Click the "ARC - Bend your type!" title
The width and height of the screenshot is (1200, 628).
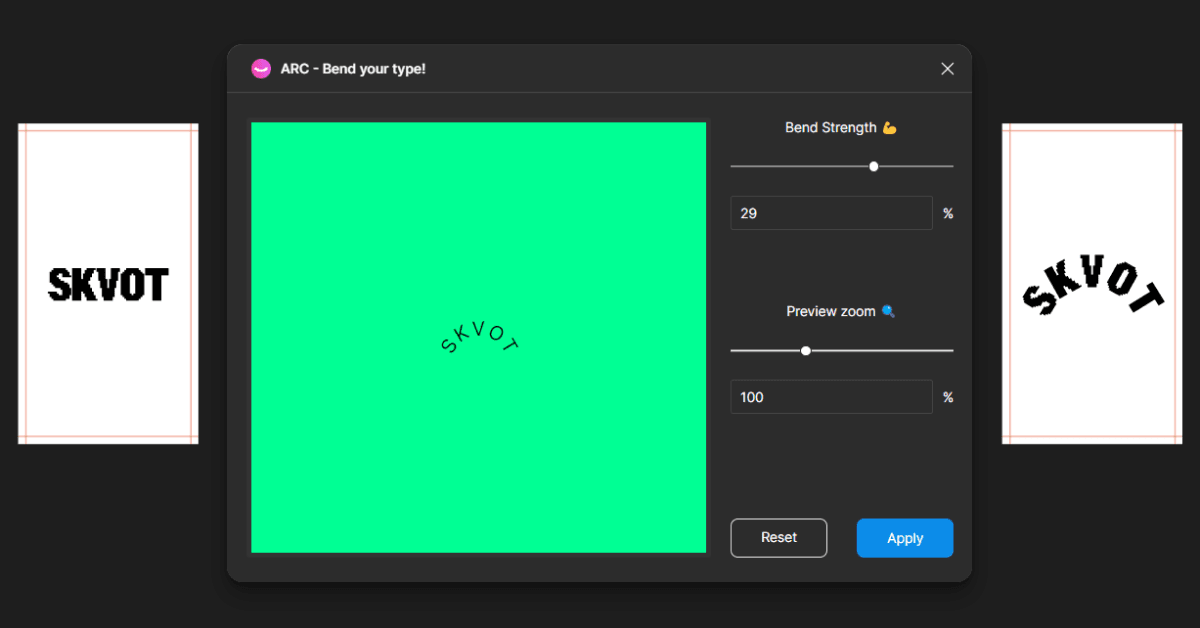click(x=353, y=69)
